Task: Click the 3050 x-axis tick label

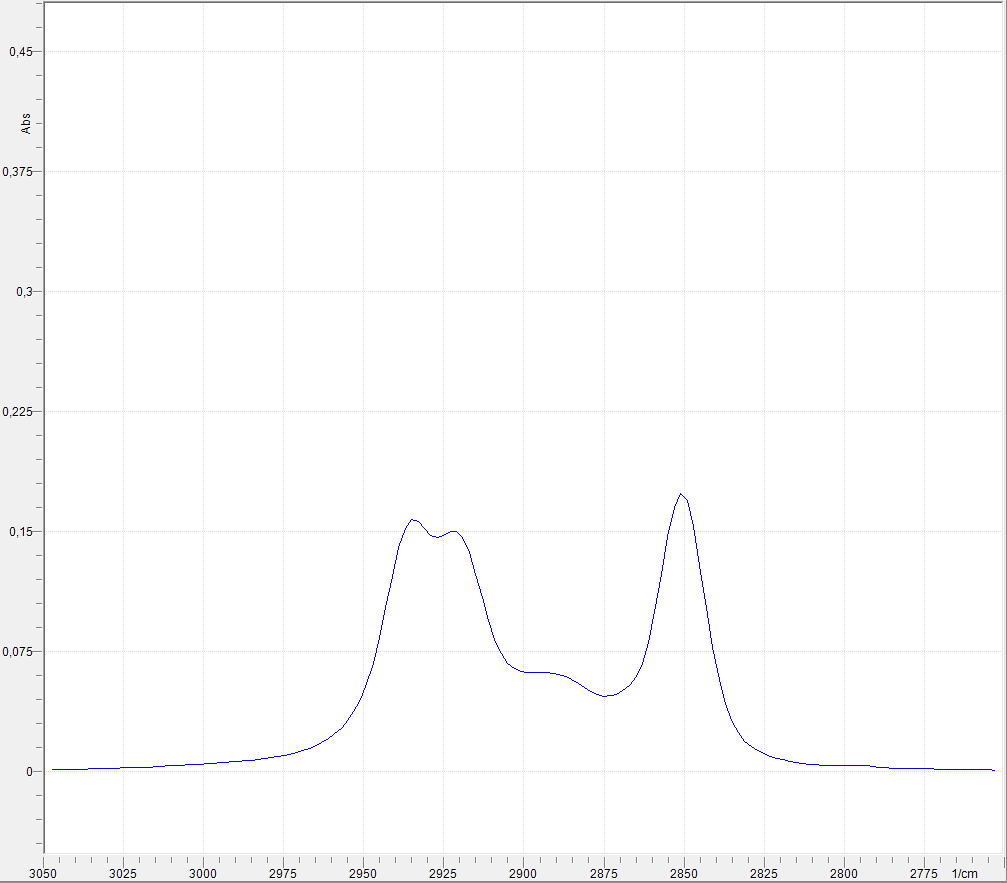Action: click(43, 873)
